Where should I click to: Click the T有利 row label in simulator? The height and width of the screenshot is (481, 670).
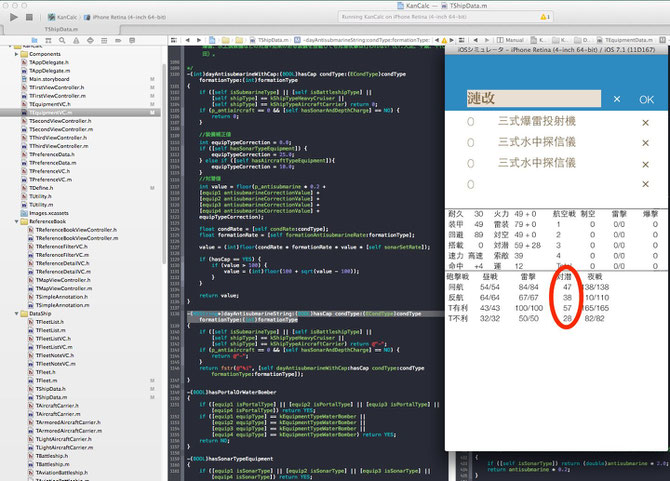[458, 308]
